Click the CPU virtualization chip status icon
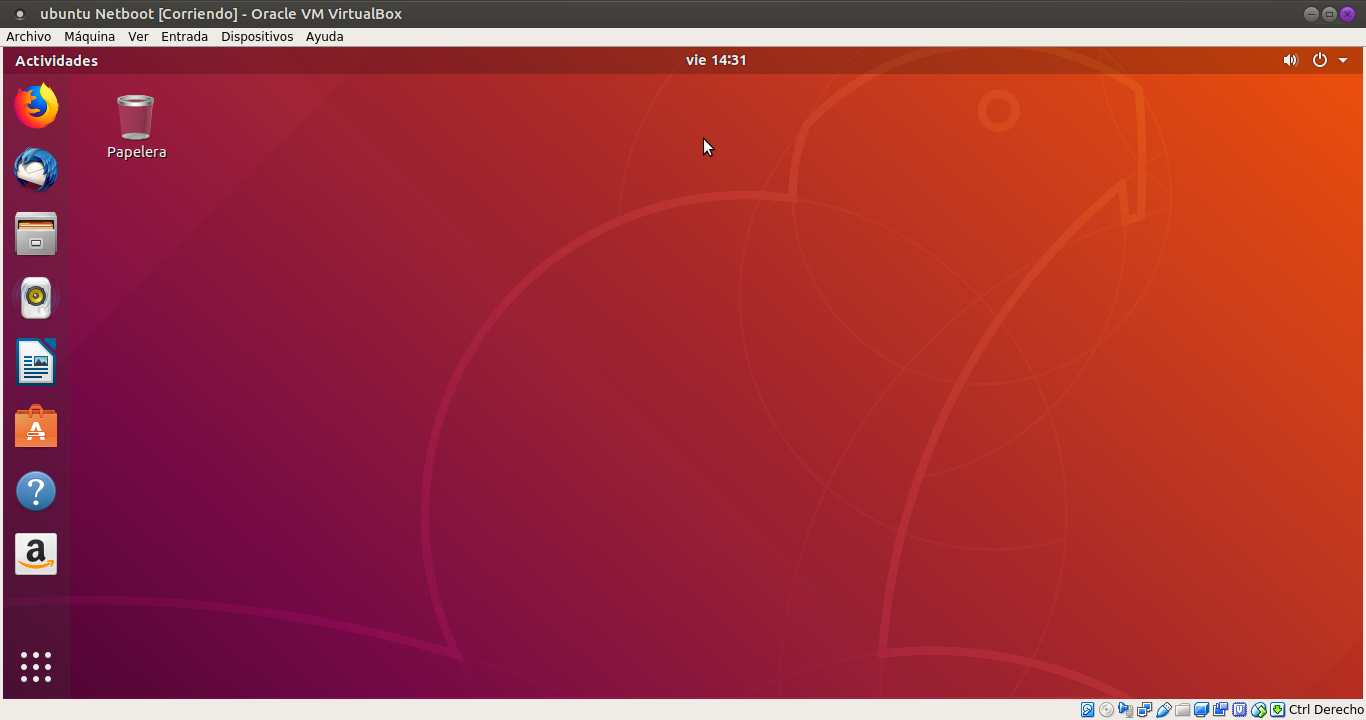The height and width of the screenshot is (720, 1366). [x=1239, y=710]
